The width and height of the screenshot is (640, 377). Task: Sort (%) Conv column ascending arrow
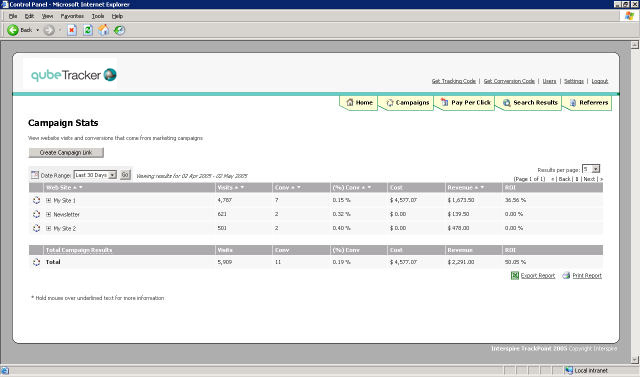[364, 188]
